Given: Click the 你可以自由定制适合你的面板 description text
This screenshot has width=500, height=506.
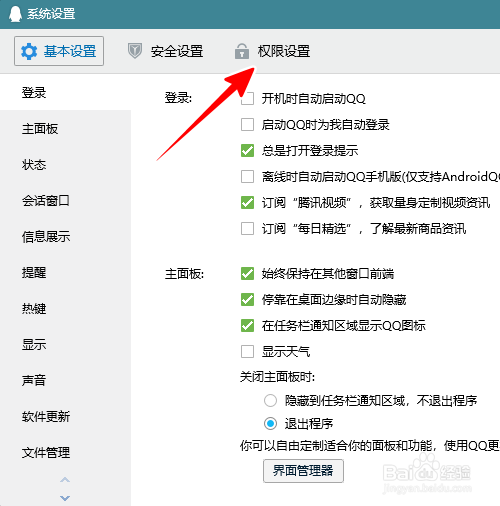Looking at the screenshot, I should 370,446.
